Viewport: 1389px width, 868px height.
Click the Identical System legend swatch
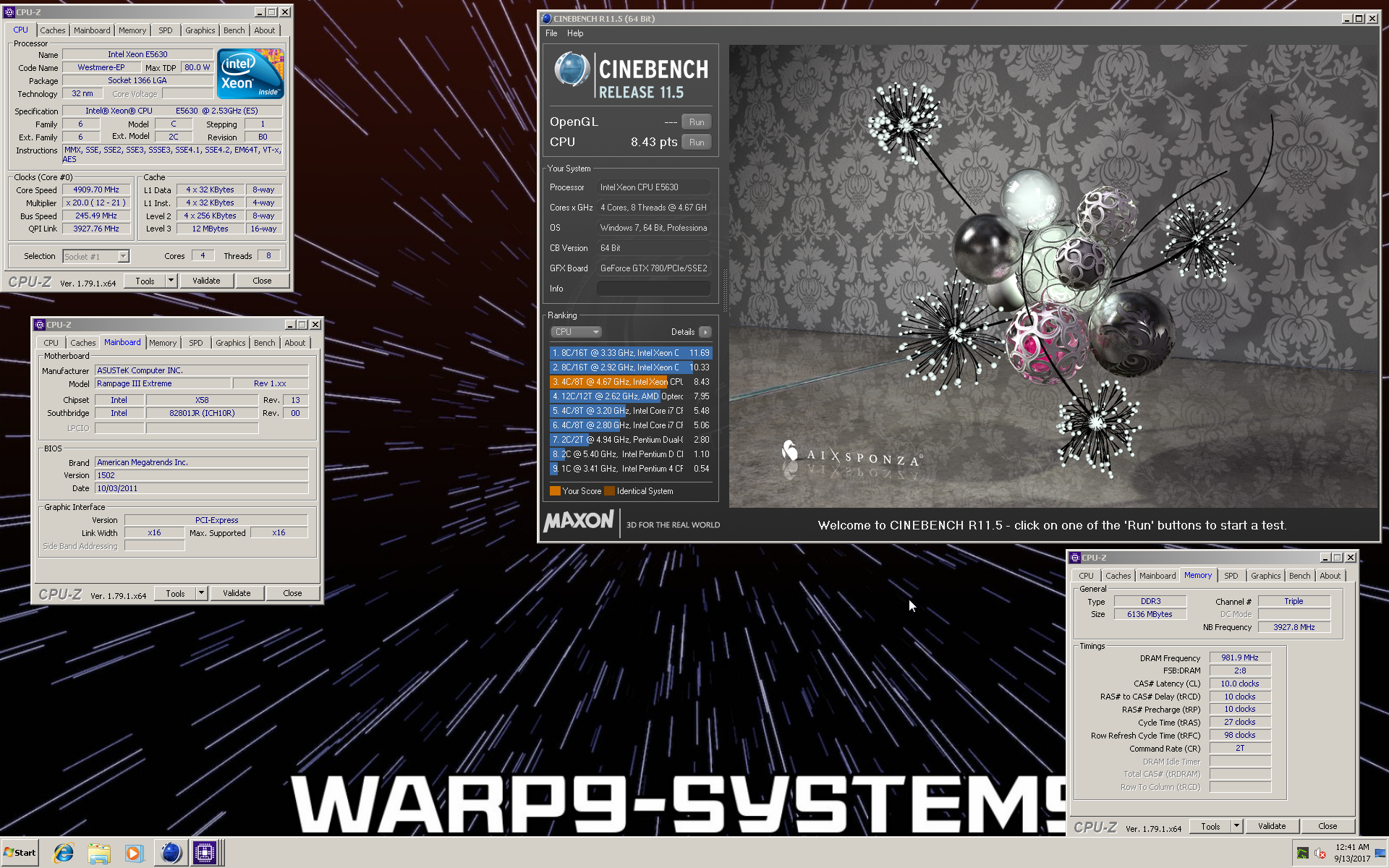click(x=609, y=491)
